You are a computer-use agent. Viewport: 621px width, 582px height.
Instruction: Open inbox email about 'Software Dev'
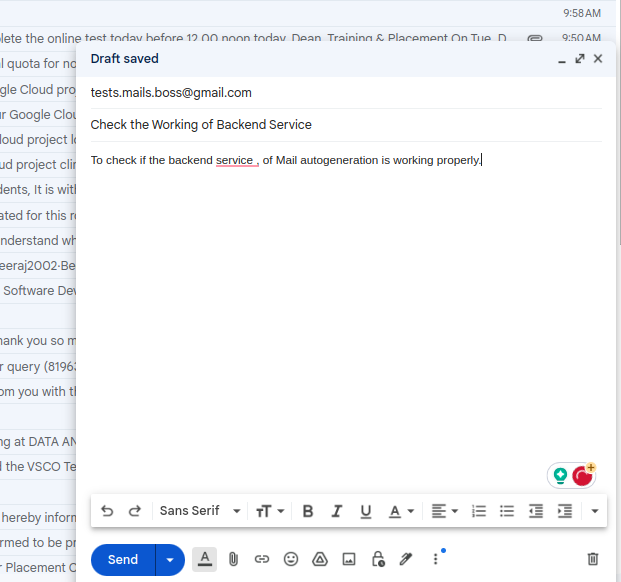coord(38,291)
